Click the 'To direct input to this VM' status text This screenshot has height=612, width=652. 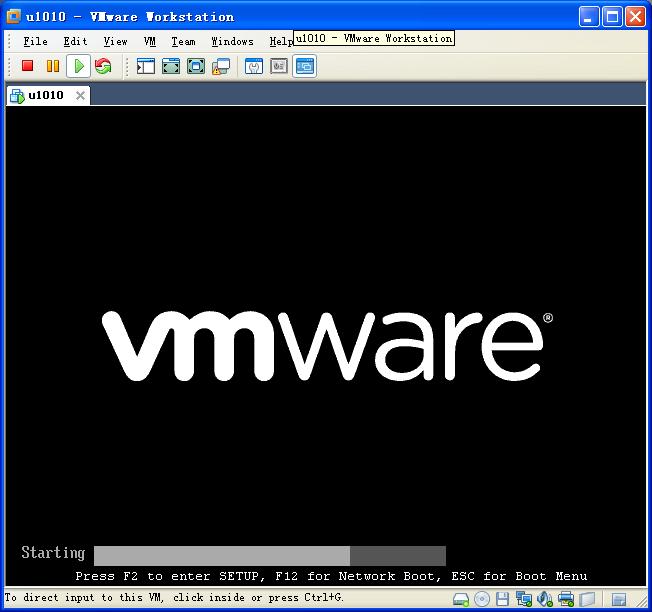click(174, 597)
